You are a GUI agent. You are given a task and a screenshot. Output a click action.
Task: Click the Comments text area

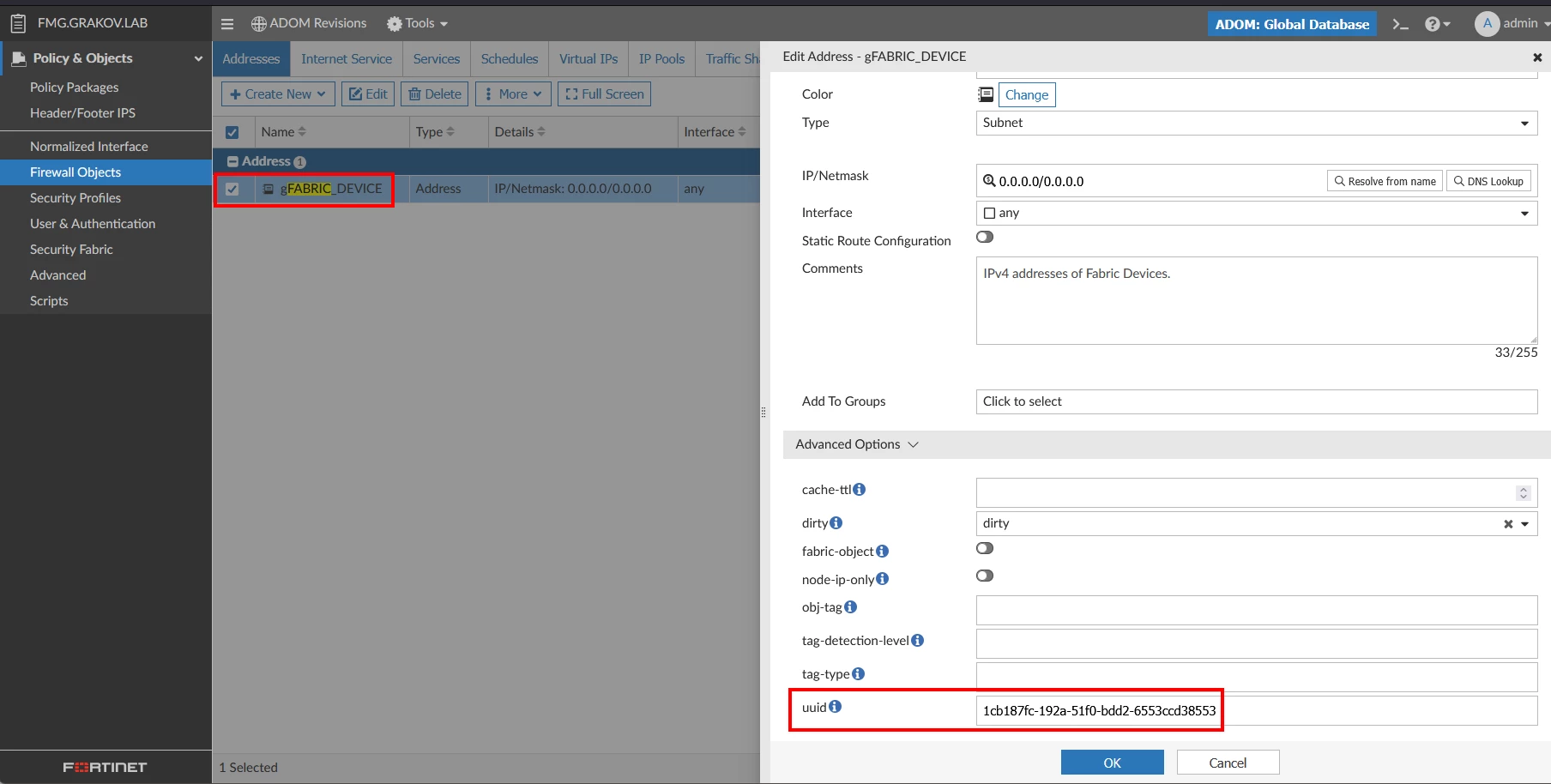[x=1257, y=301]
